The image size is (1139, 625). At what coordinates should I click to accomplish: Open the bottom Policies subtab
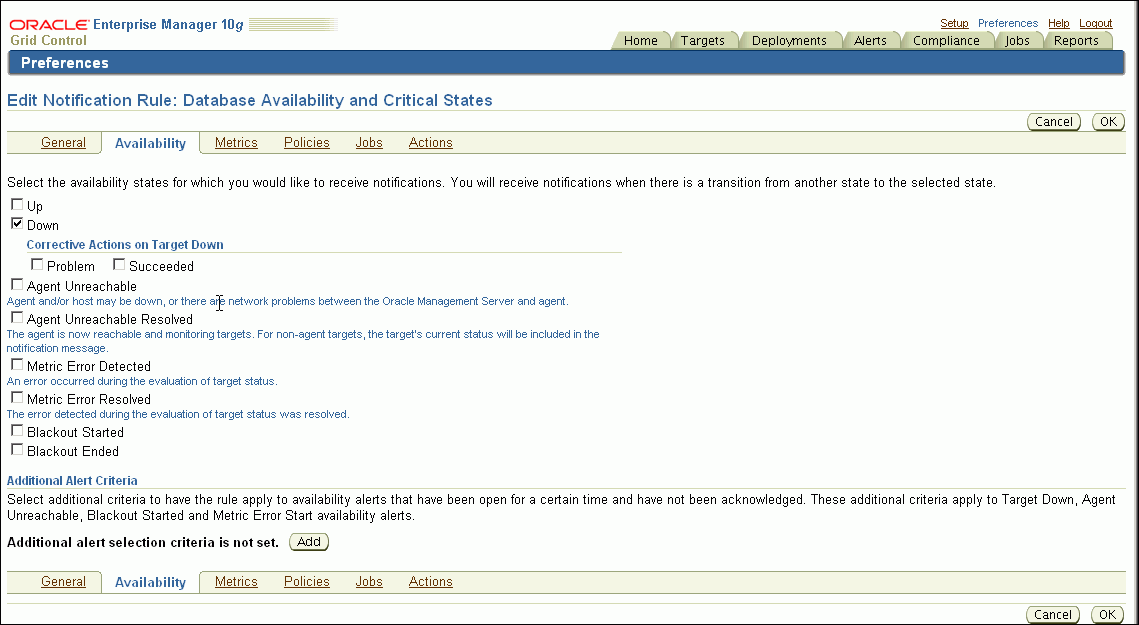pos(307,581)
